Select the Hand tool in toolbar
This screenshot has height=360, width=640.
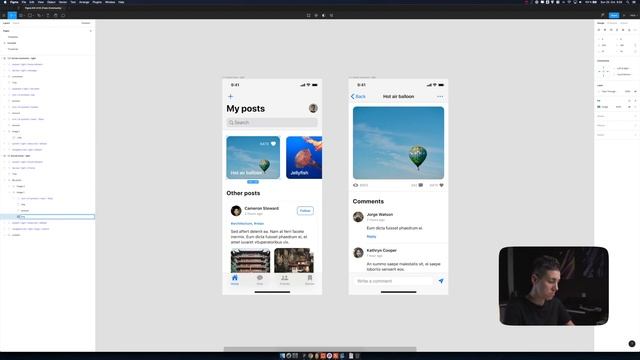(x=56, y=16)
